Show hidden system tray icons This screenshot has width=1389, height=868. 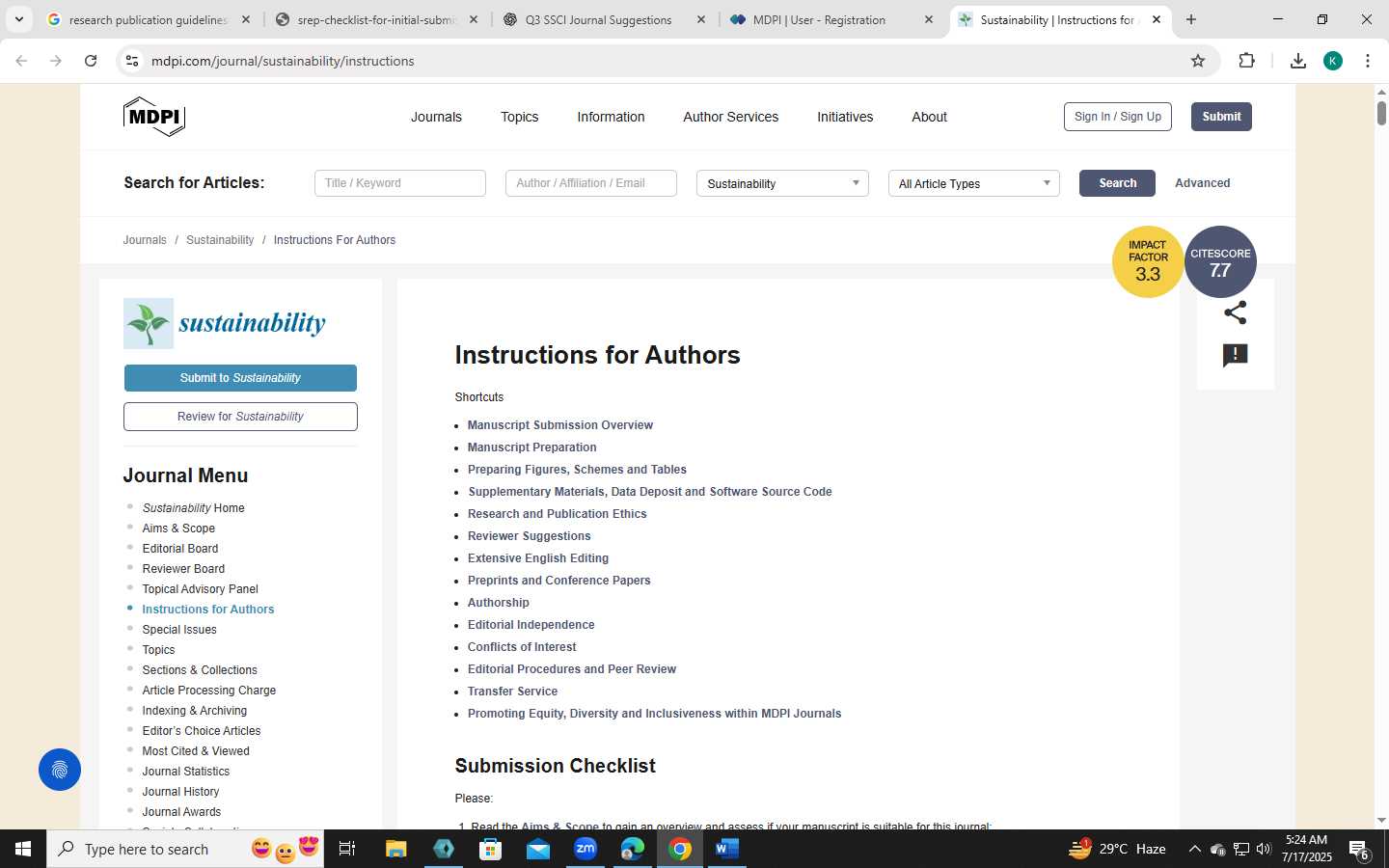coord(1194,849)
